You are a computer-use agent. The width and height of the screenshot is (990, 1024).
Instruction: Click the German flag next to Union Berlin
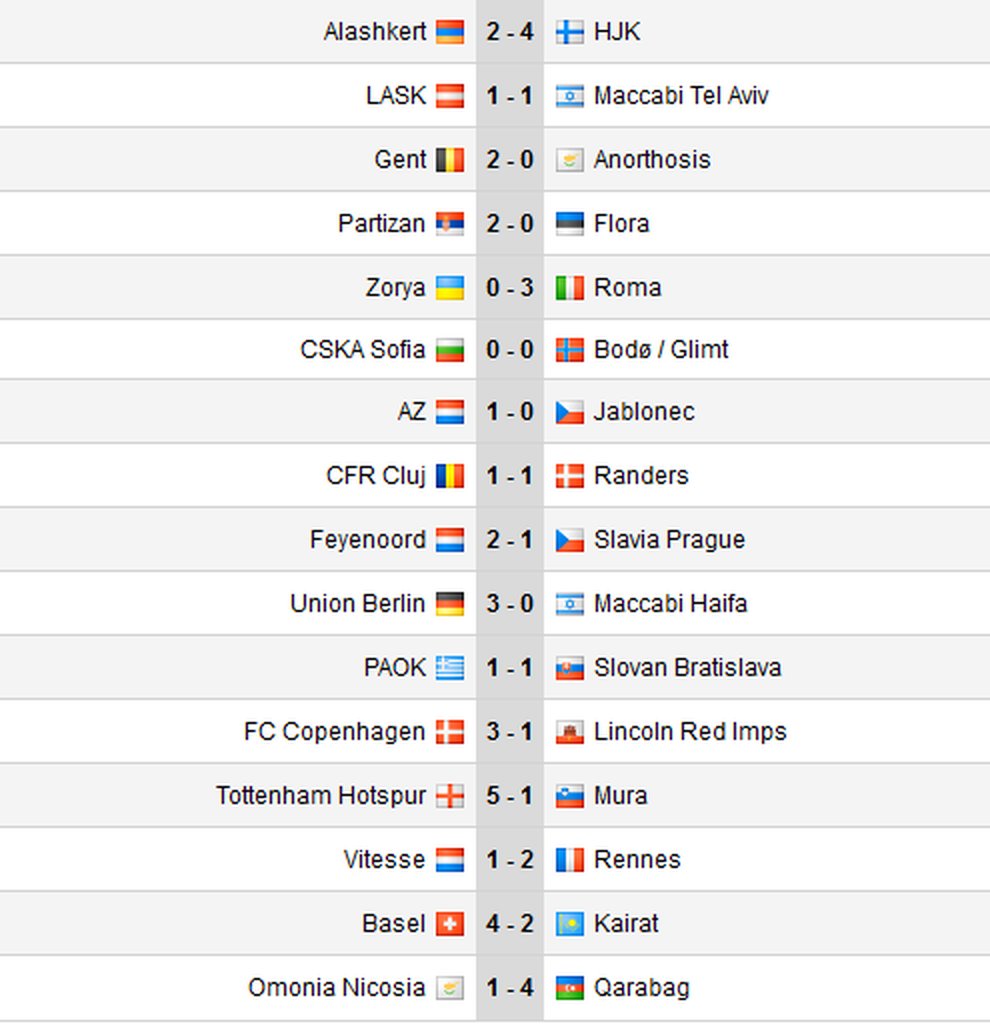450,604
